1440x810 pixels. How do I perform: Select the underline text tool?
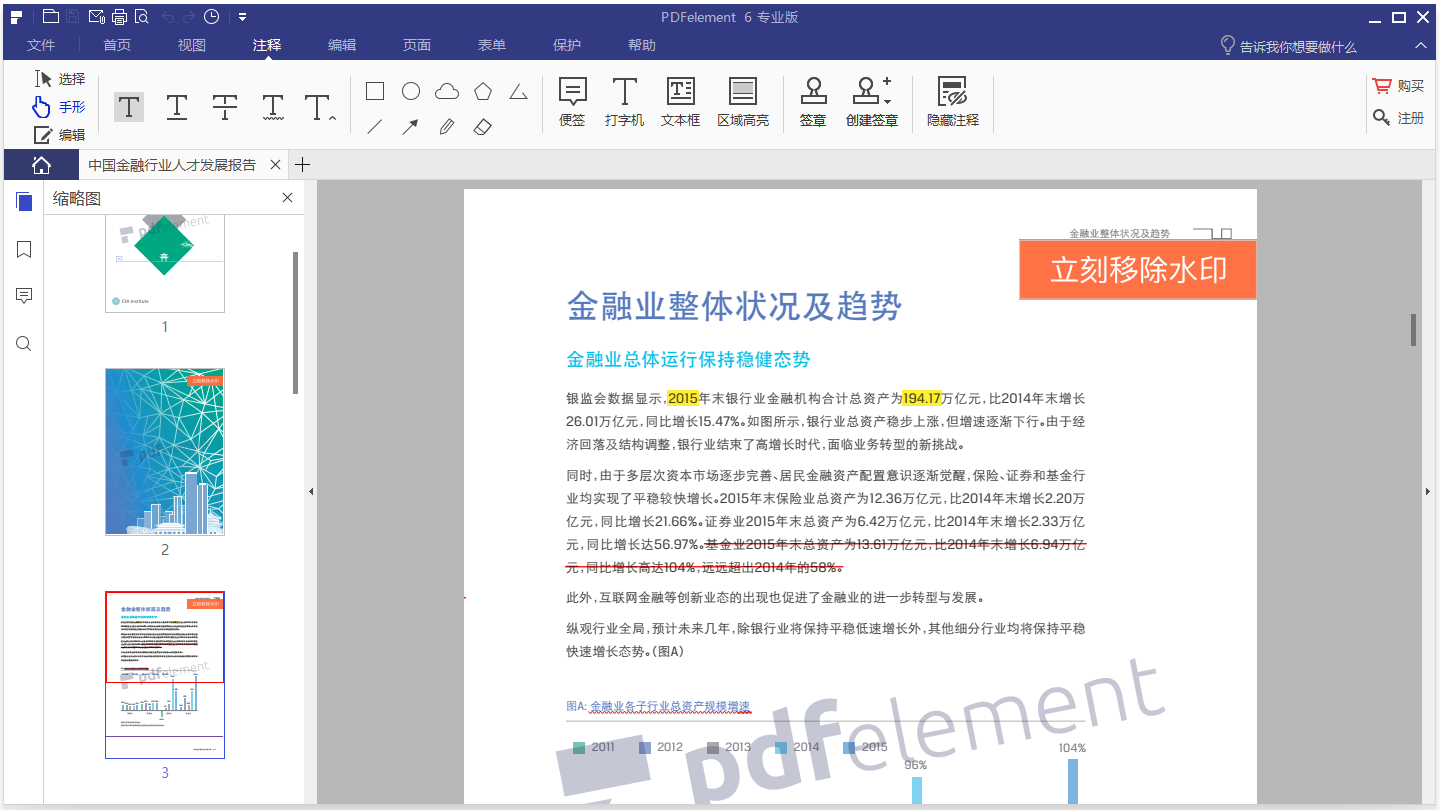tap(177, 106)
